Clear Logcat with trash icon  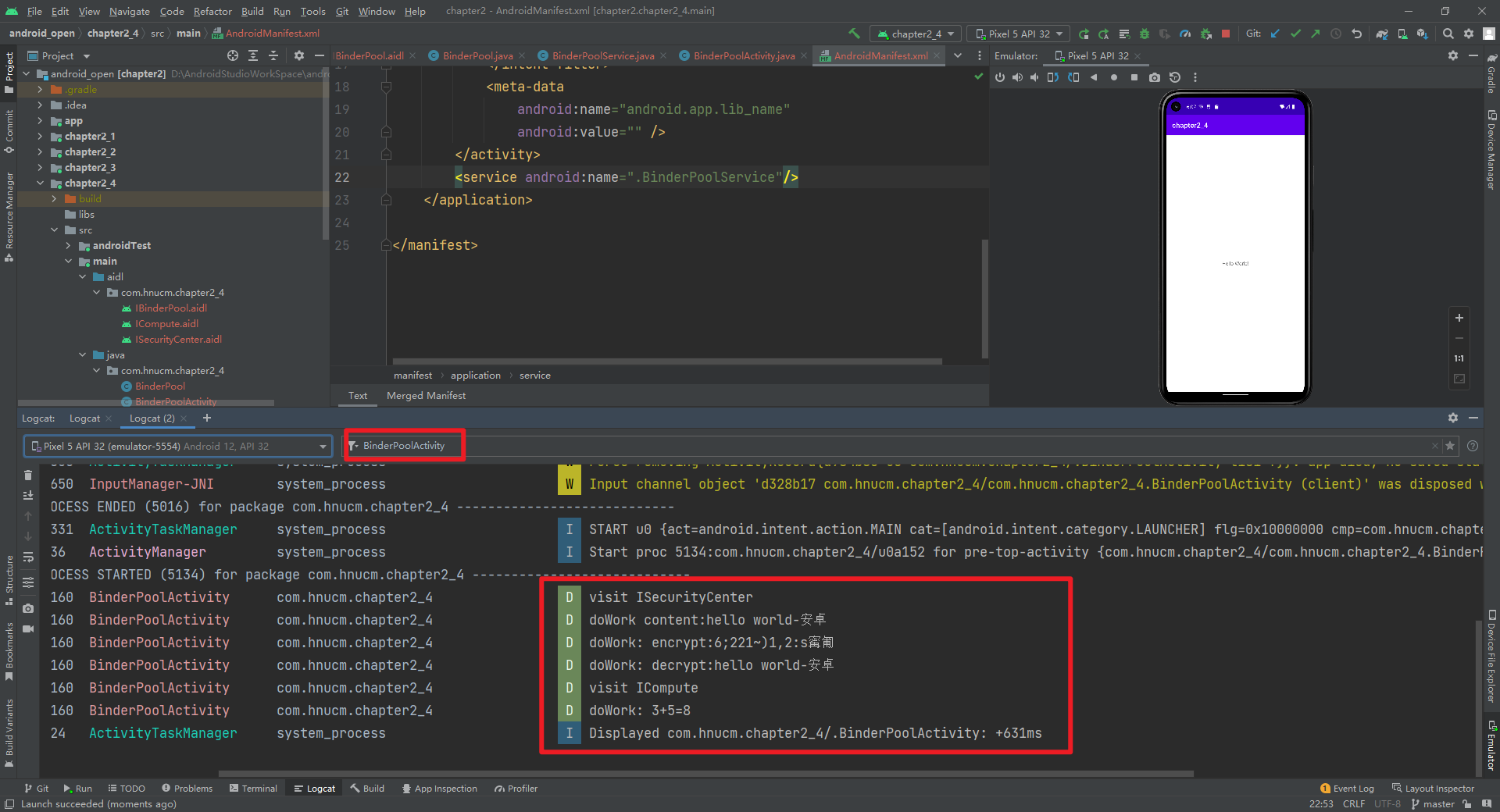tap(28, 475)
